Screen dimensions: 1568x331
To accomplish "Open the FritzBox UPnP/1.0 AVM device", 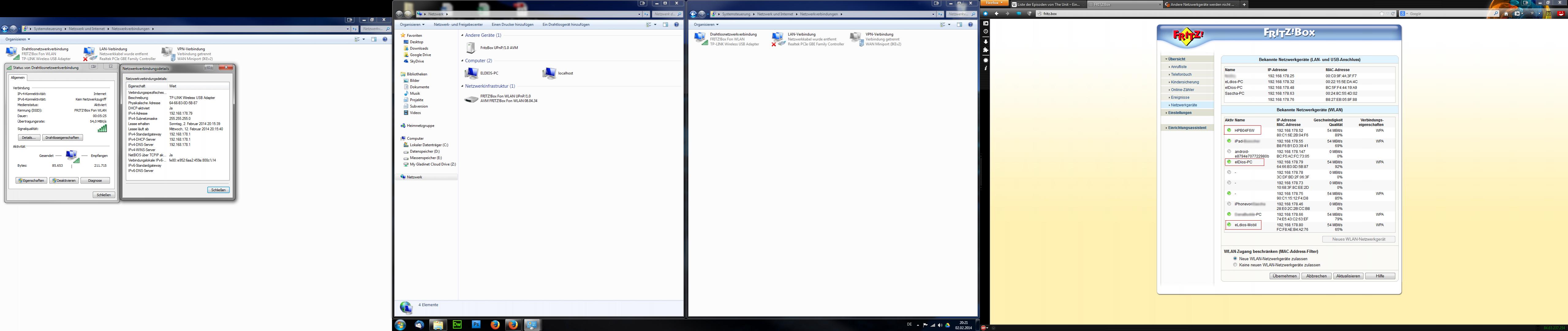I will (x=470, y=48).
